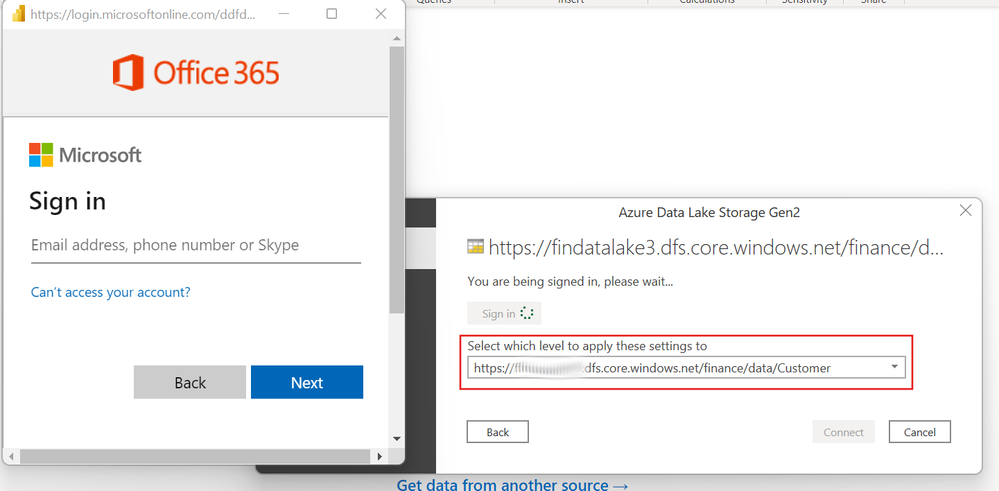This screenshot has height=491, width=999.
Task: Minimize the login.microsoftonline.com window
Action: [x=282, y=13]
